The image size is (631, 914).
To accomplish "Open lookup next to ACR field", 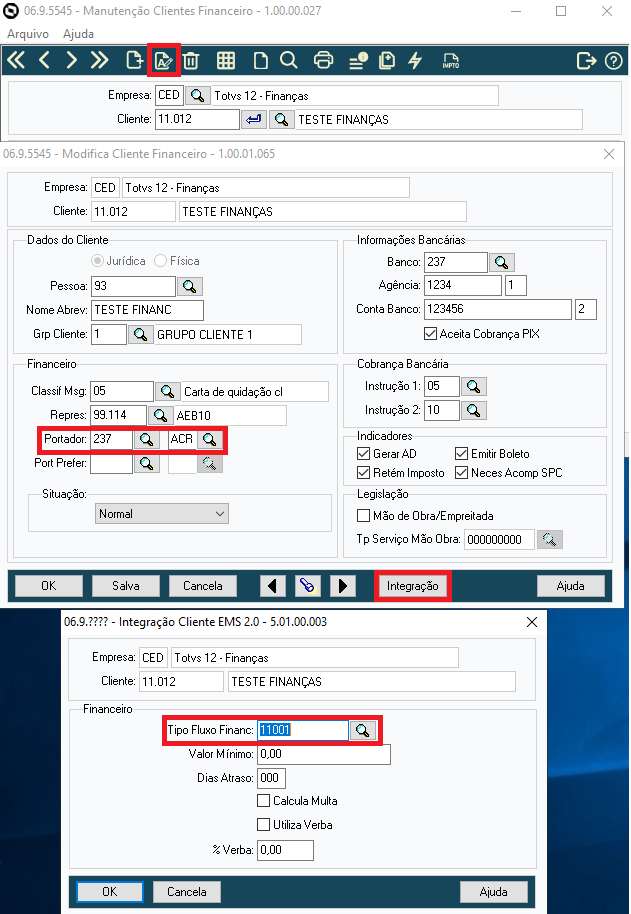I will [210, 439].
